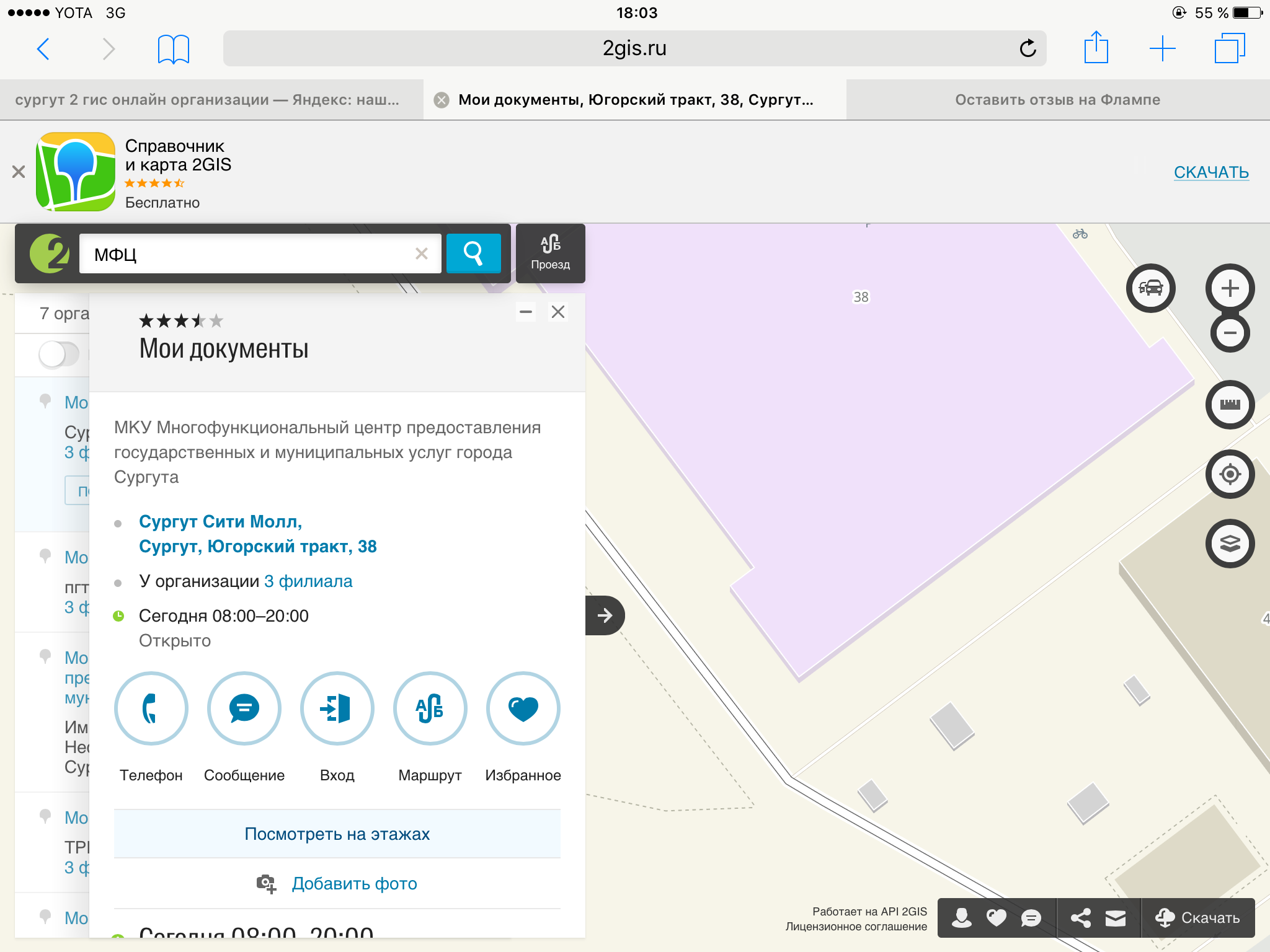The height and width of the screenshot is (952, 1270).
Task: Open the 3 филиала link
Action: 308,581
